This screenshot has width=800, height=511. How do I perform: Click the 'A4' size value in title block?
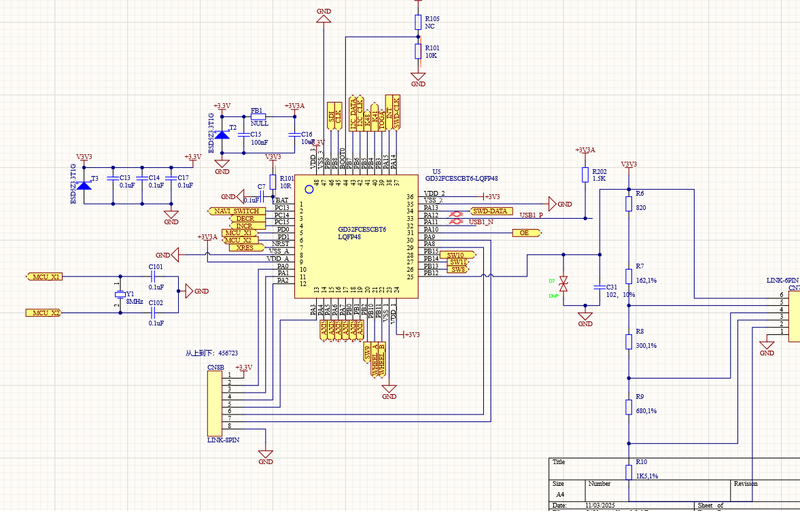tap(560, 495)
